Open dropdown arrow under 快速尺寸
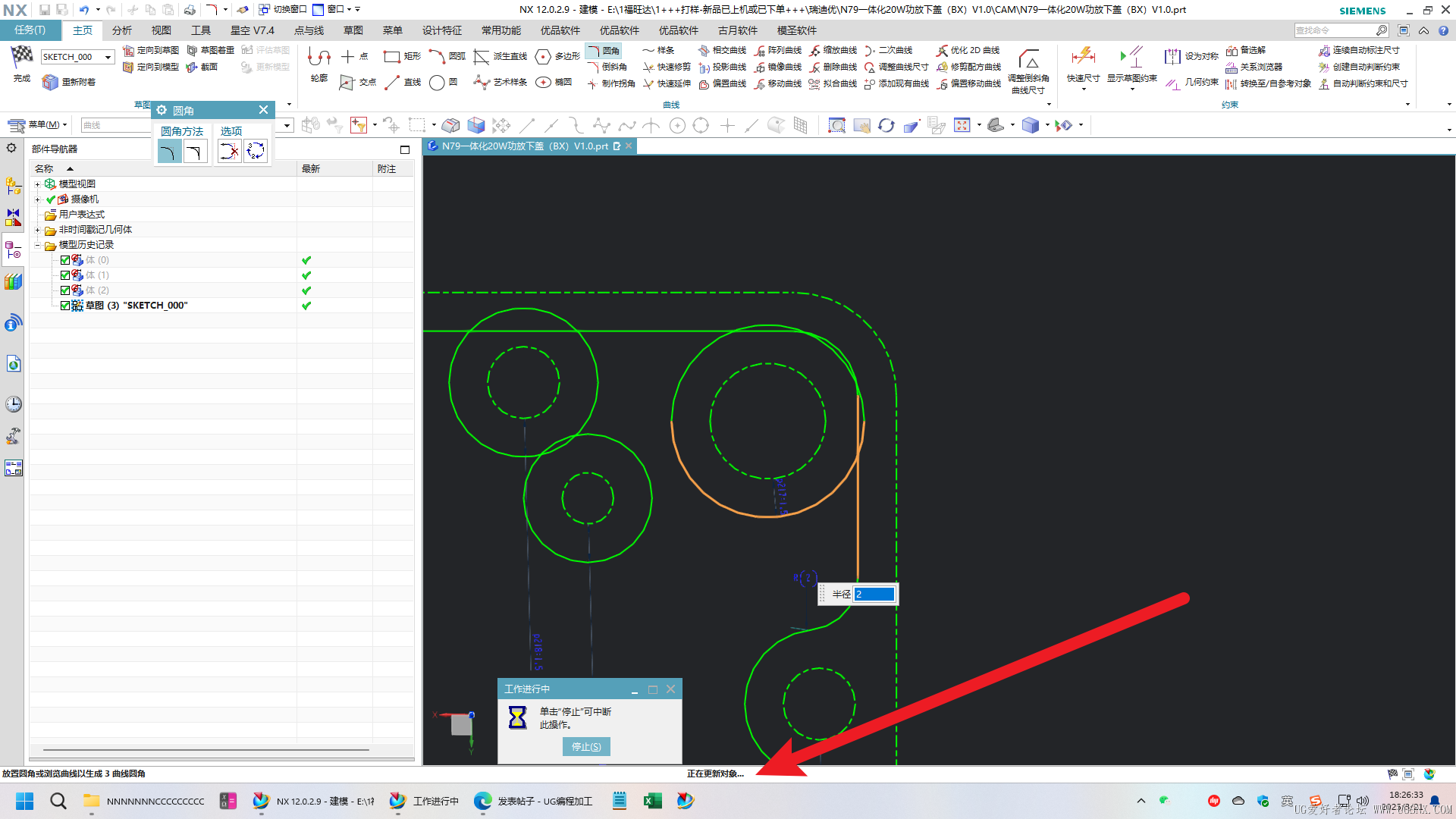 coord(1083,89)
